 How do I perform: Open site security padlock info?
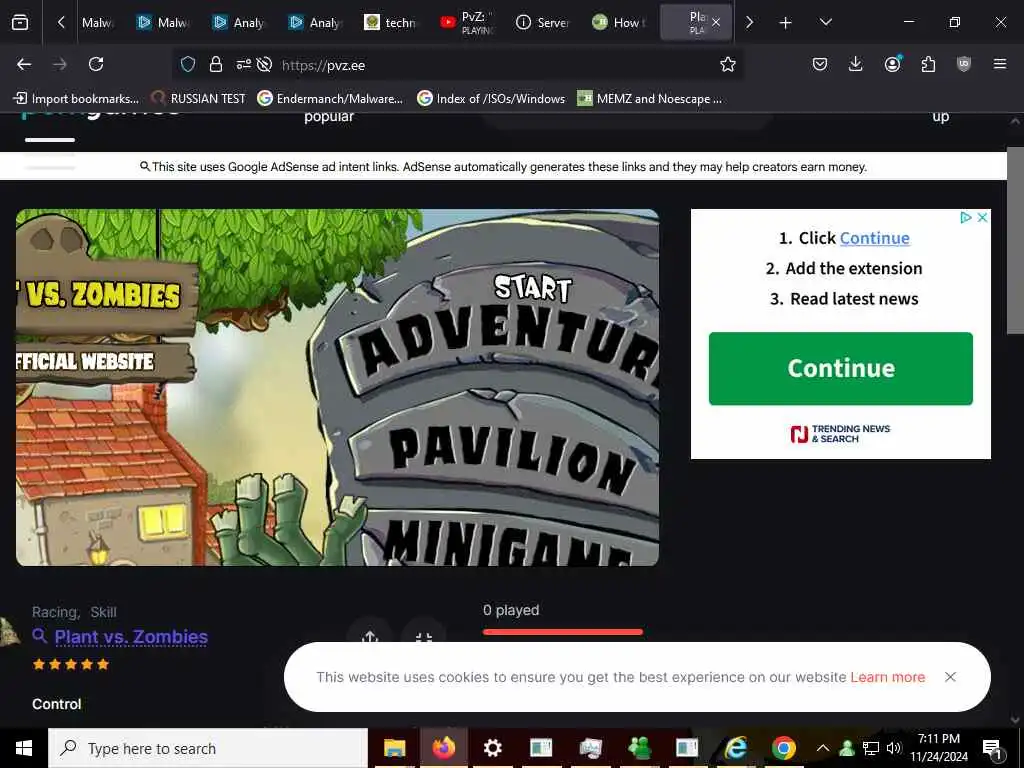tap(216, 64)
